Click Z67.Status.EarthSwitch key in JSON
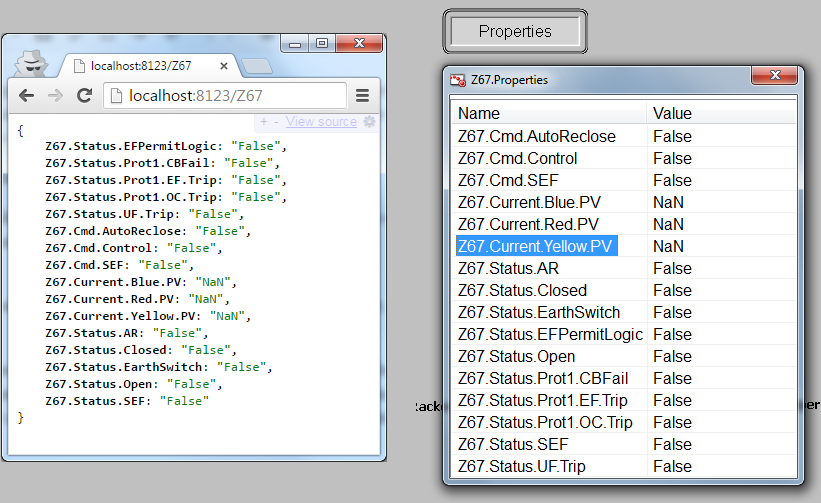This screenshot has height=503, width=821. tap(123, 367)
